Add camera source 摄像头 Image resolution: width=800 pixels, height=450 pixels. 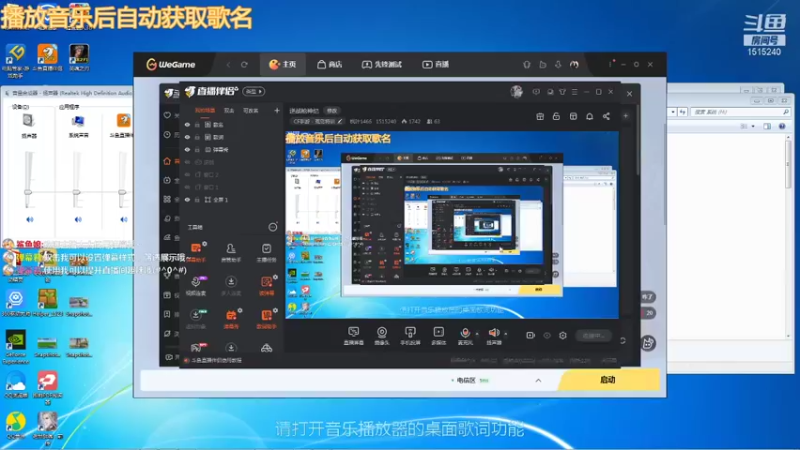382,336
